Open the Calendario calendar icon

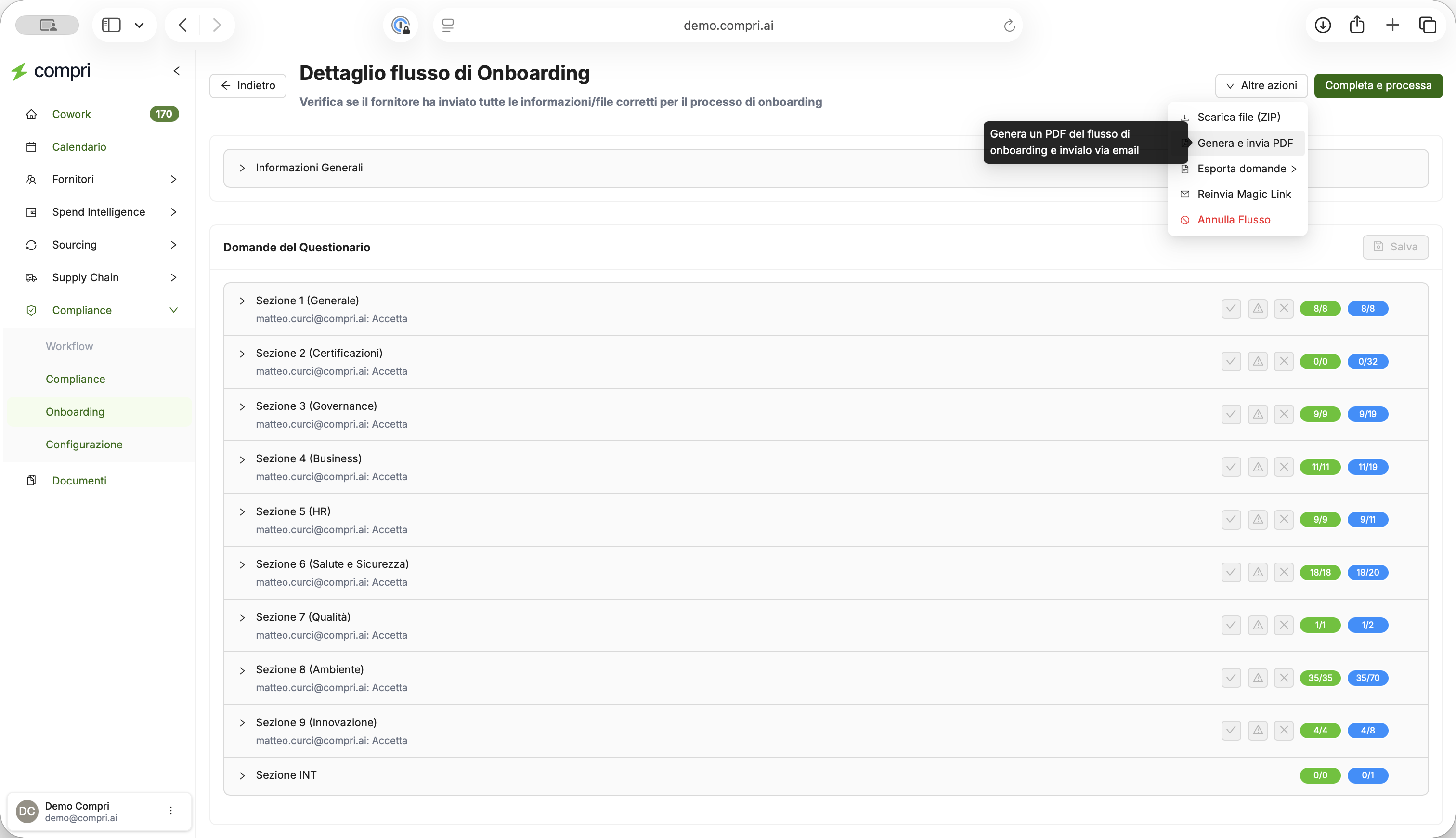pos(32,147)
